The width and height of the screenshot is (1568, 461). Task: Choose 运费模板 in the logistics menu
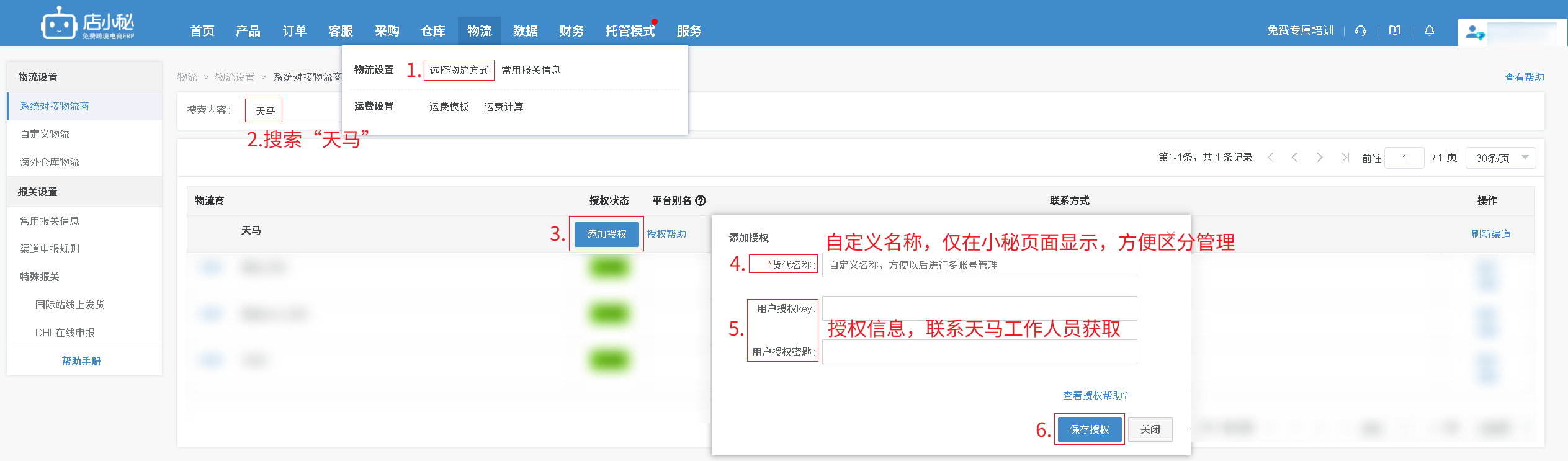tap(449, 107)
